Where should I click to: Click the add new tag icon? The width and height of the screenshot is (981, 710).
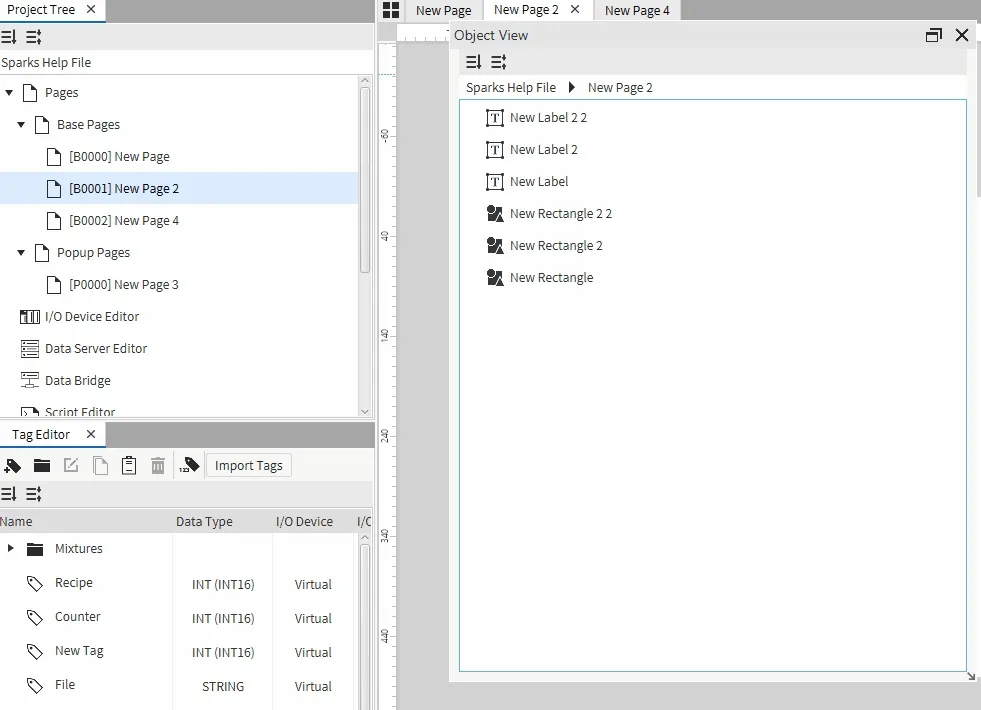(12, 466)
